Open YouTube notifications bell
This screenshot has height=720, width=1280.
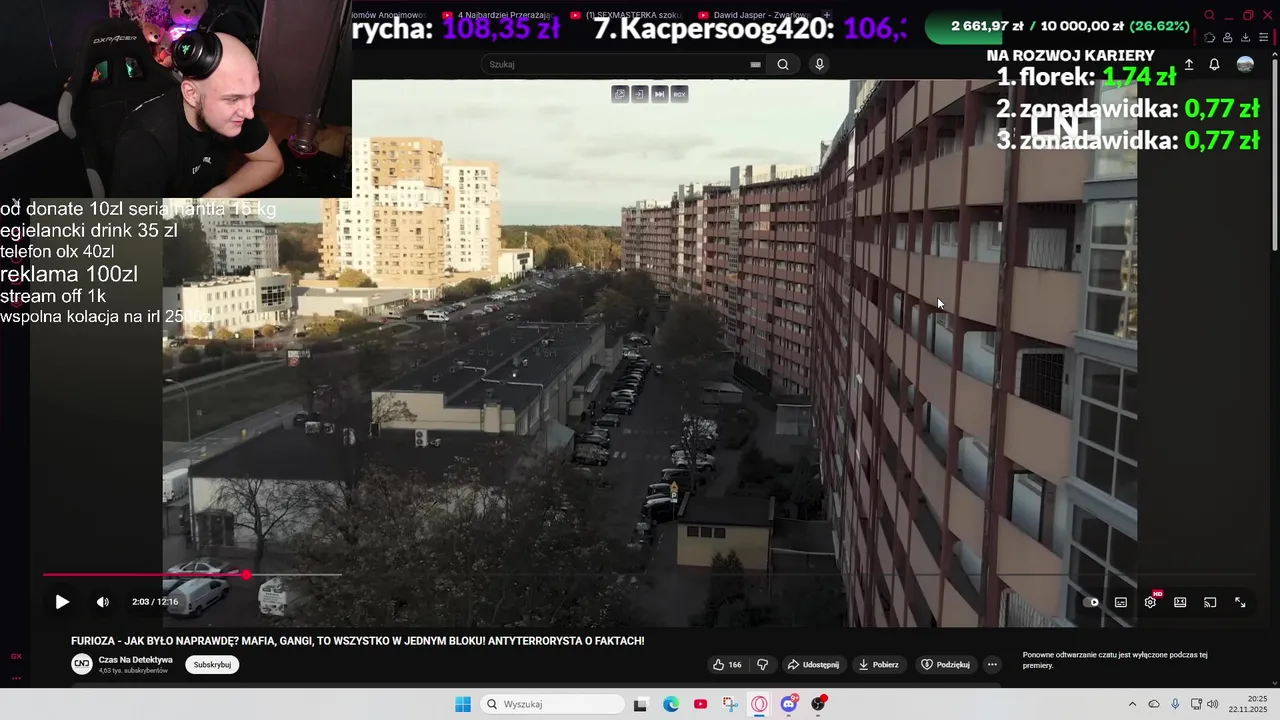pyautogui.click(x=1214, y=64)
